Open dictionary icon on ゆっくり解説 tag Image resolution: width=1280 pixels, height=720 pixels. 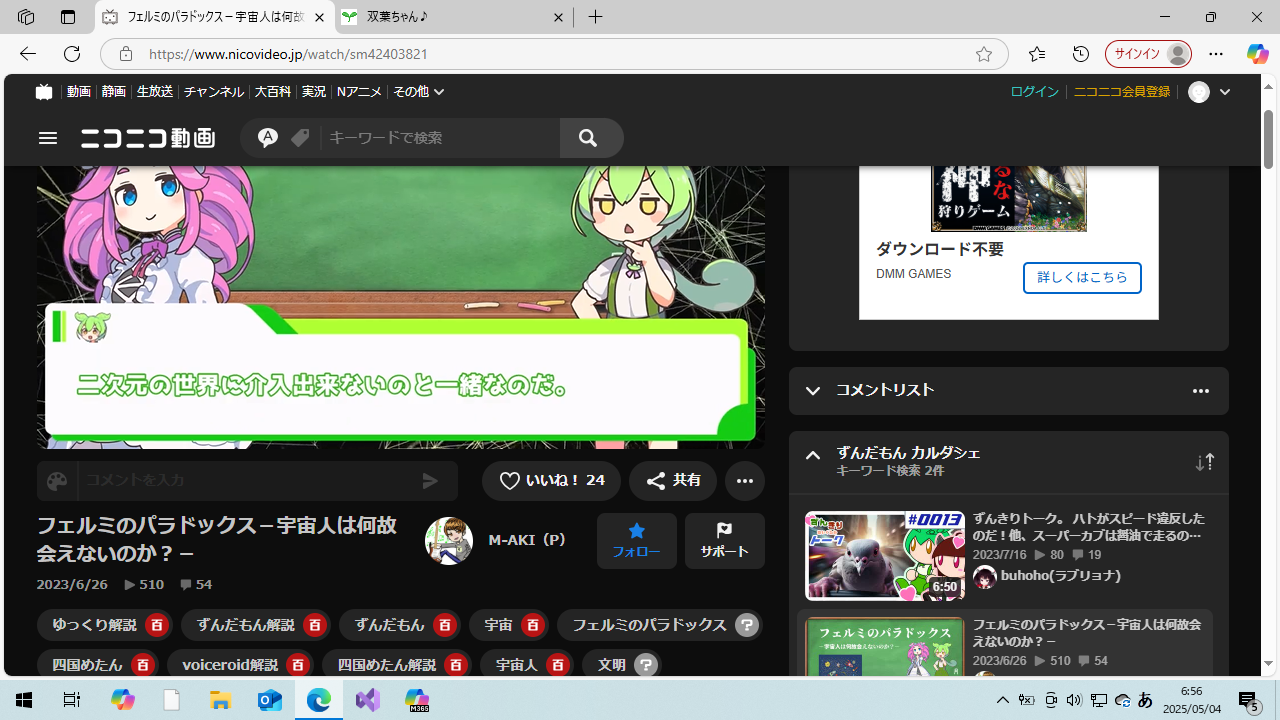(156, 625)
